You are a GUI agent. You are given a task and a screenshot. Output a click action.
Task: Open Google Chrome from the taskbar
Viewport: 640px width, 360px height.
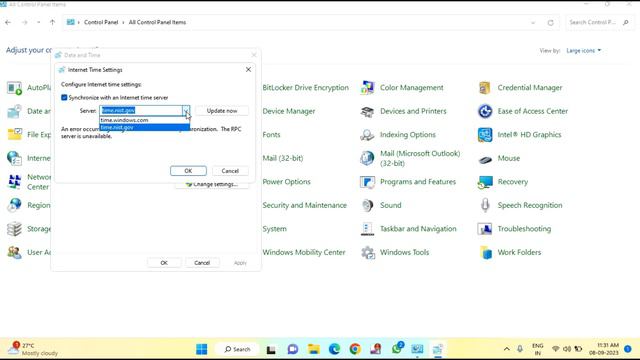(355, 349)
